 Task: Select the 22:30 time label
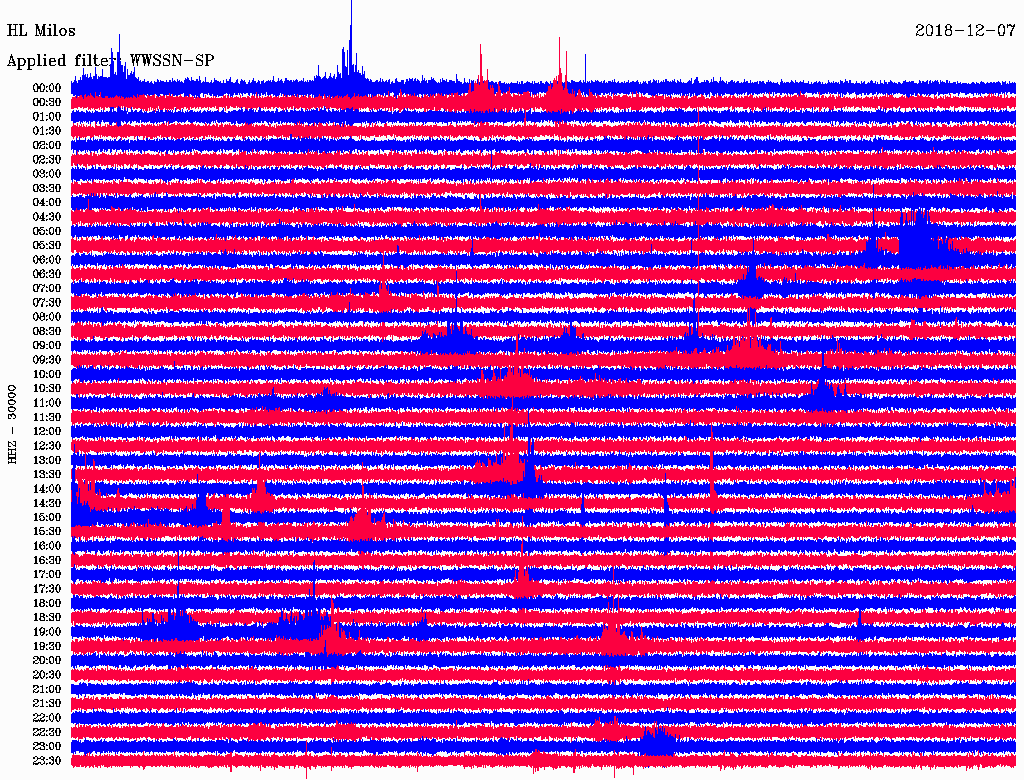coord(47,732)
